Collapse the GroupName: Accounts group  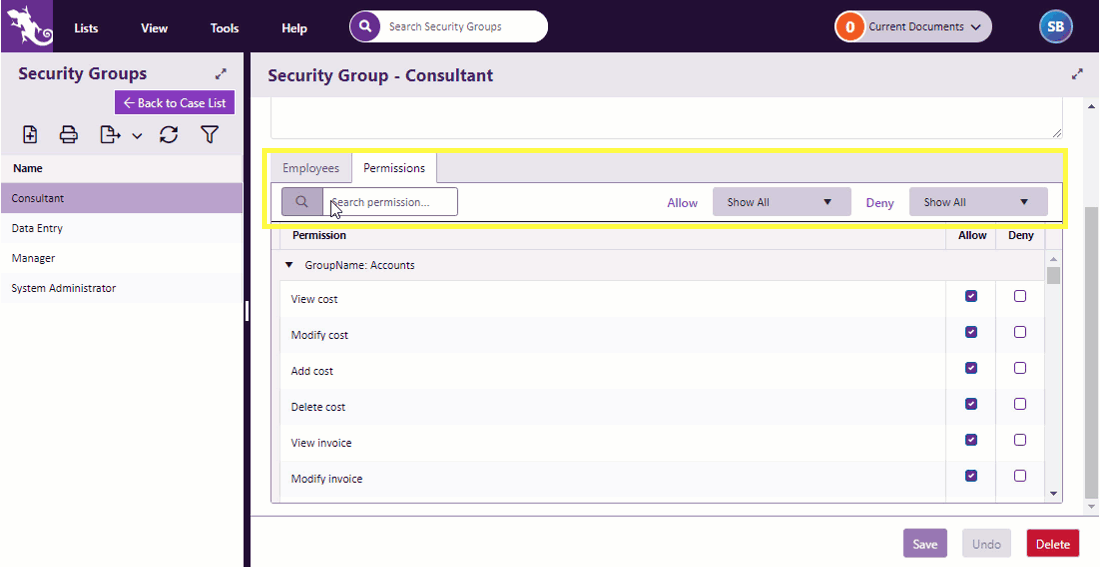tap(290, 266)
